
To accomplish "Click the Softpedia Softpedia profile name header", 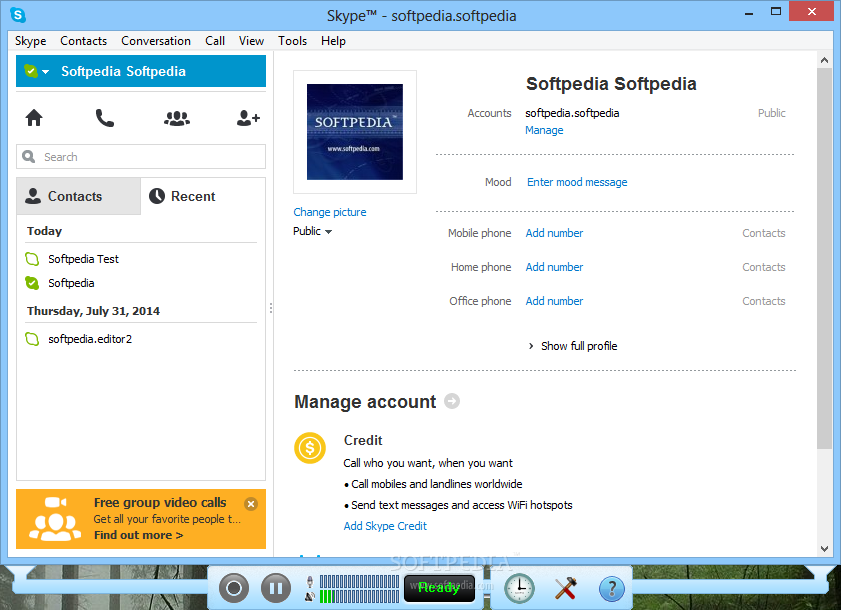I will (611, 84).
